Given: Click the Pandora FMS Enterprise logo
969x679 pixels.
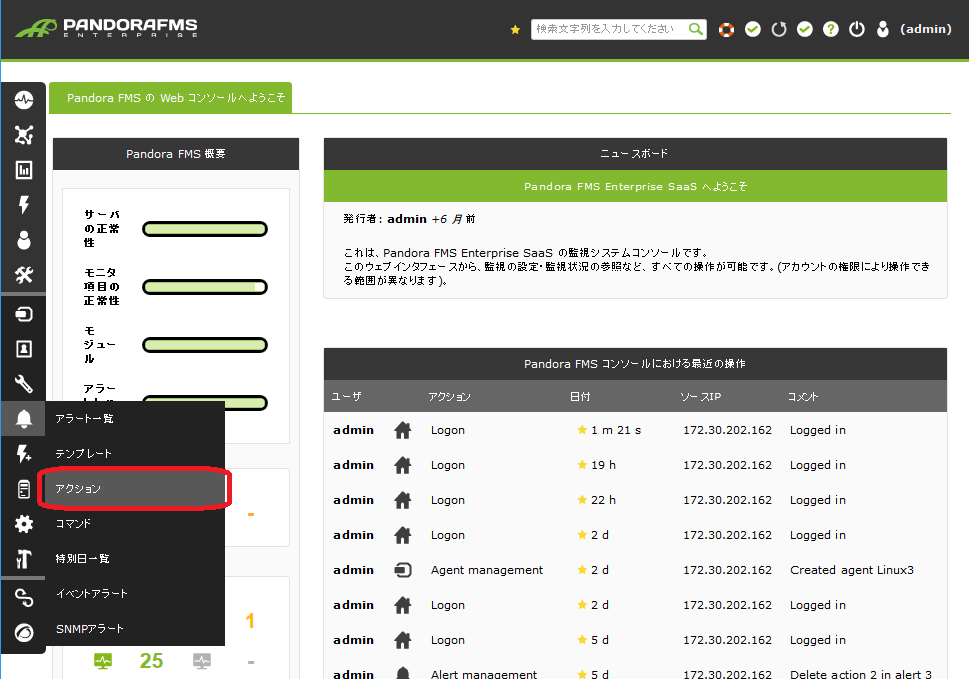Looking at the screenshot, I should tap(106, 28).
